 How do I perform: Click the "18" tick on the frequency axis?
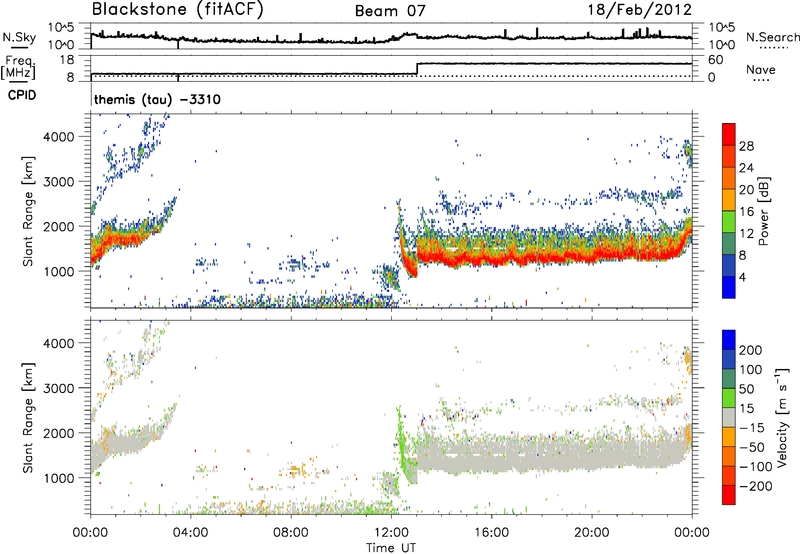67,60
